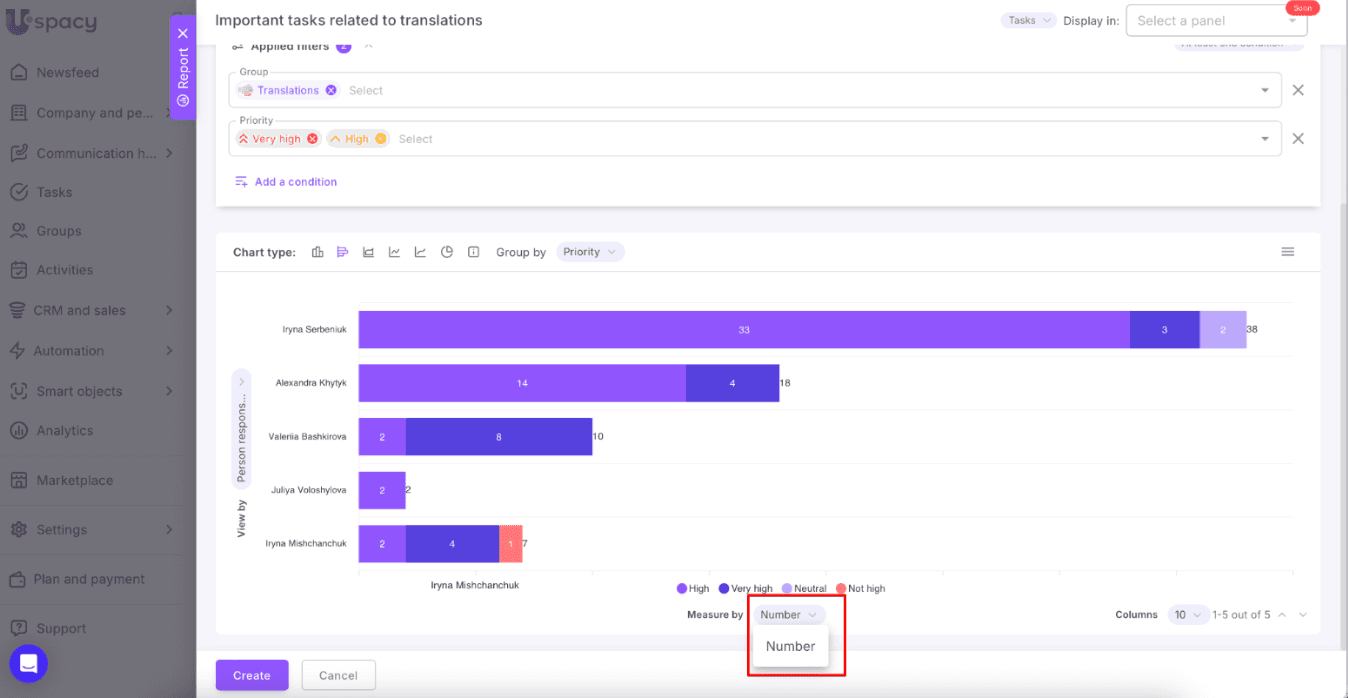Expand the Smart objects sidebar chevron
The width and height of the screenshot is (1348, 698).
tap(169, 391)
